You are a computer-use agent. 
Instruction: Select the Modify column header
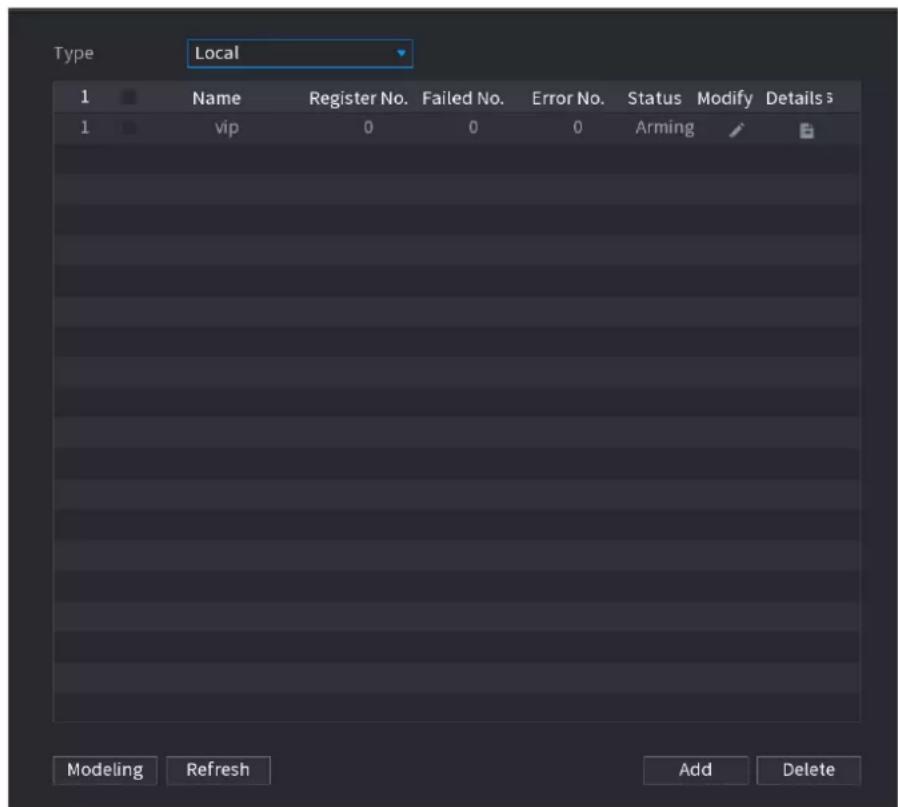724,98
